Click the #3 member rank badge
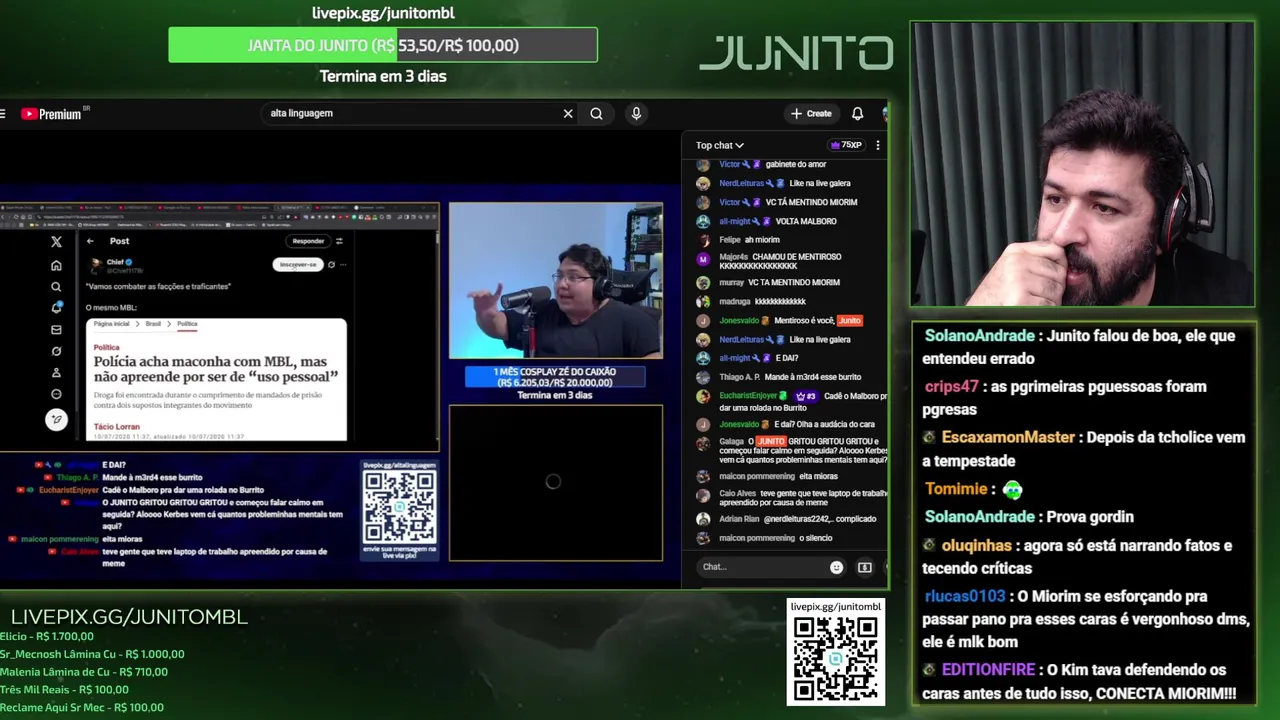 tap(806, 396)
